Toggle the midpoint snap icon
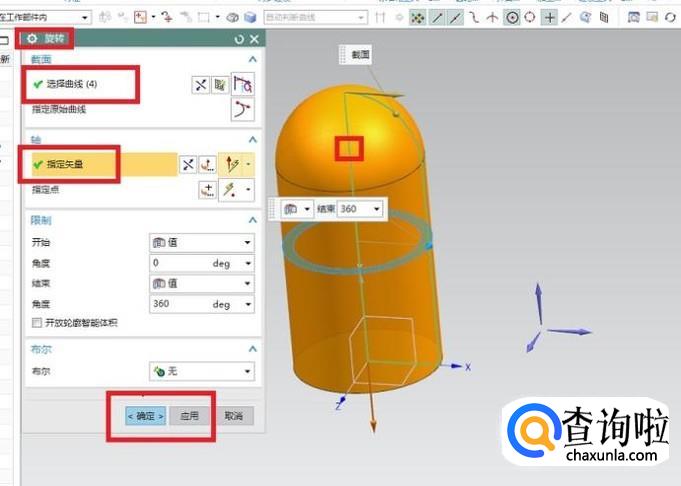 click(455, 18)
